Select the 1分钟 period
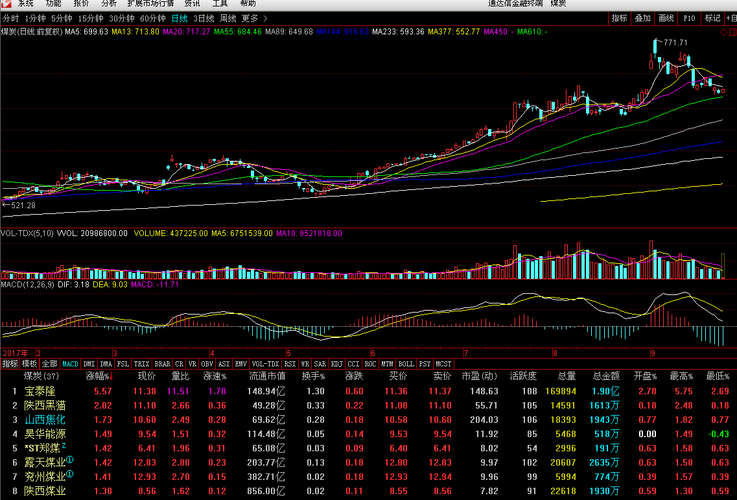 click(35, 19)
